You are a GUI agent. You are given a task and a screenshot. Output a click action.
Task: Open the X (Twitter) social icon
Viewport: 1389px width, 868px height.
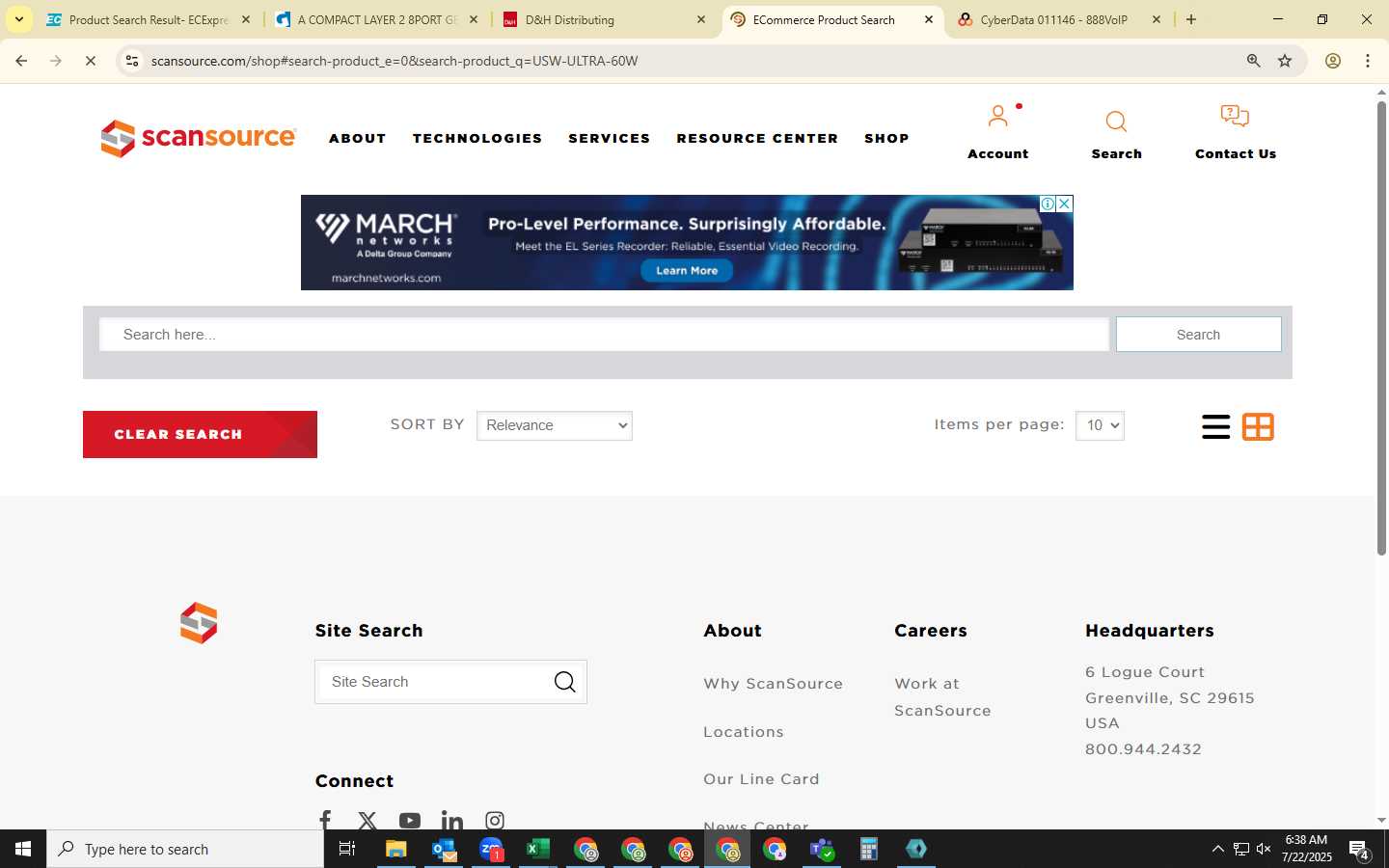point(368,821)
